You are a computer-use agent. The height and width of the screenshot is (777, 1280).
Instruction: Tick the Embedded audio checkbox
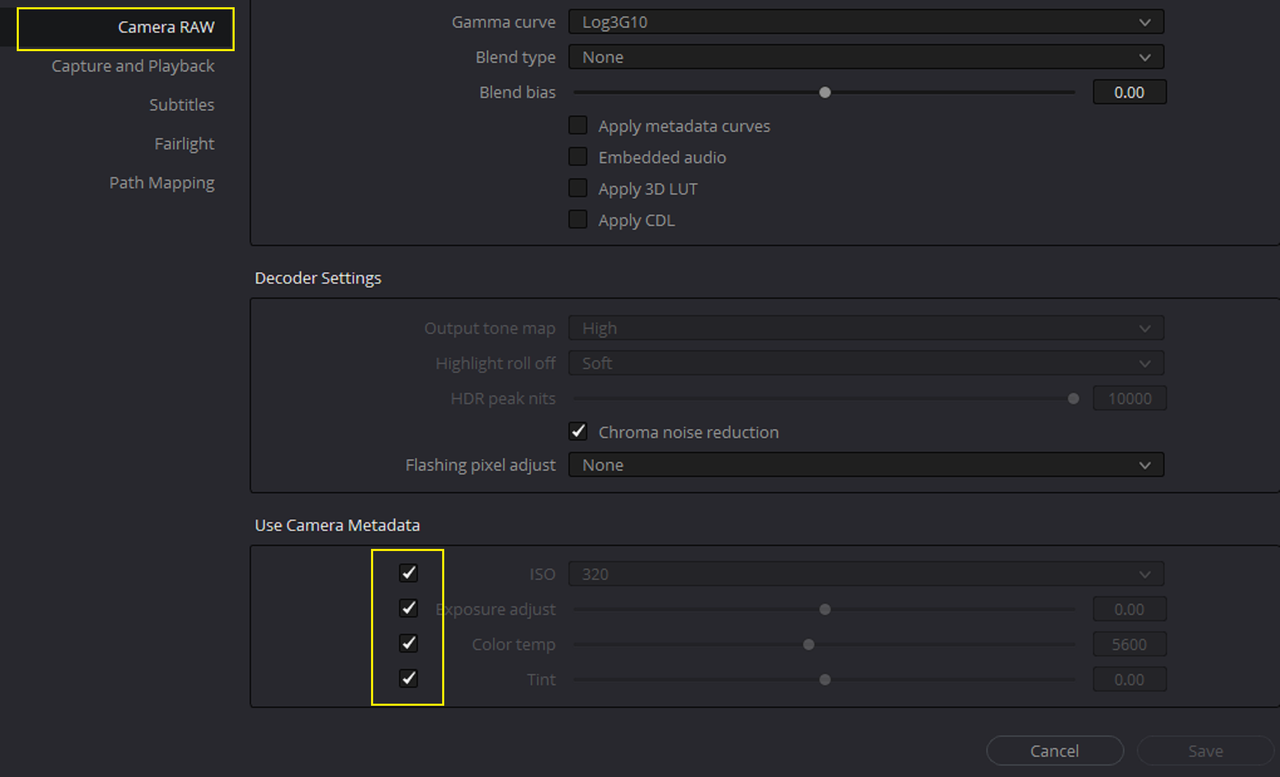(578, 157)
